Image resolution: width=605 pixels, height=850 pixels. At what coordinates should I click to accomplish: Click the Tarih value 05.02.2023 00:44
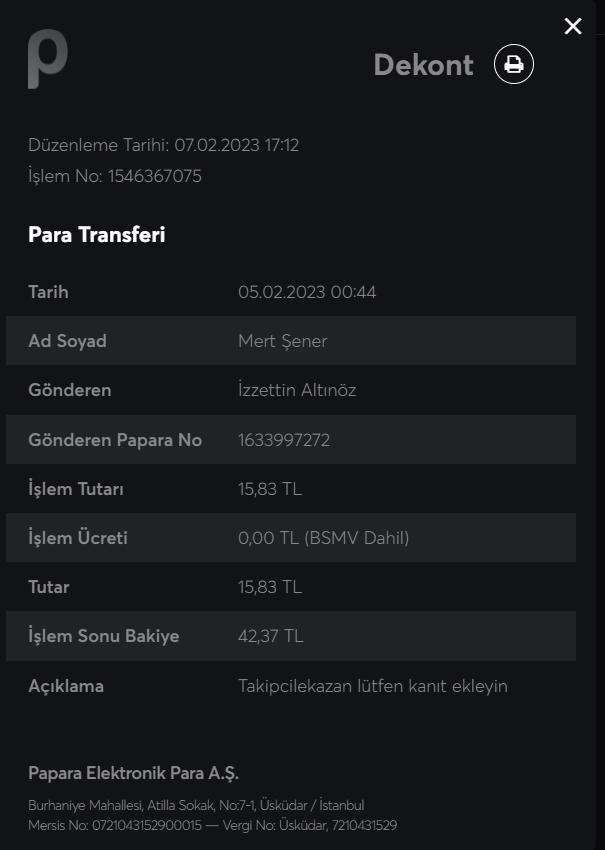click(307, 292)
